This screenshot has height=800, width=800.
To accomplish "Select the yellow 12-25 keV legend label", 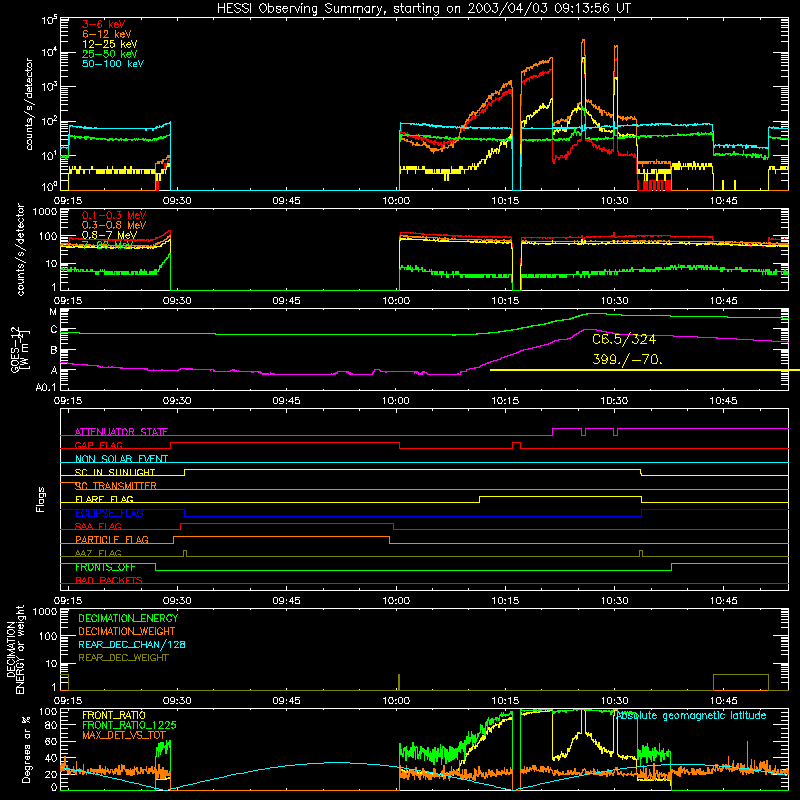I will point(110,44).
